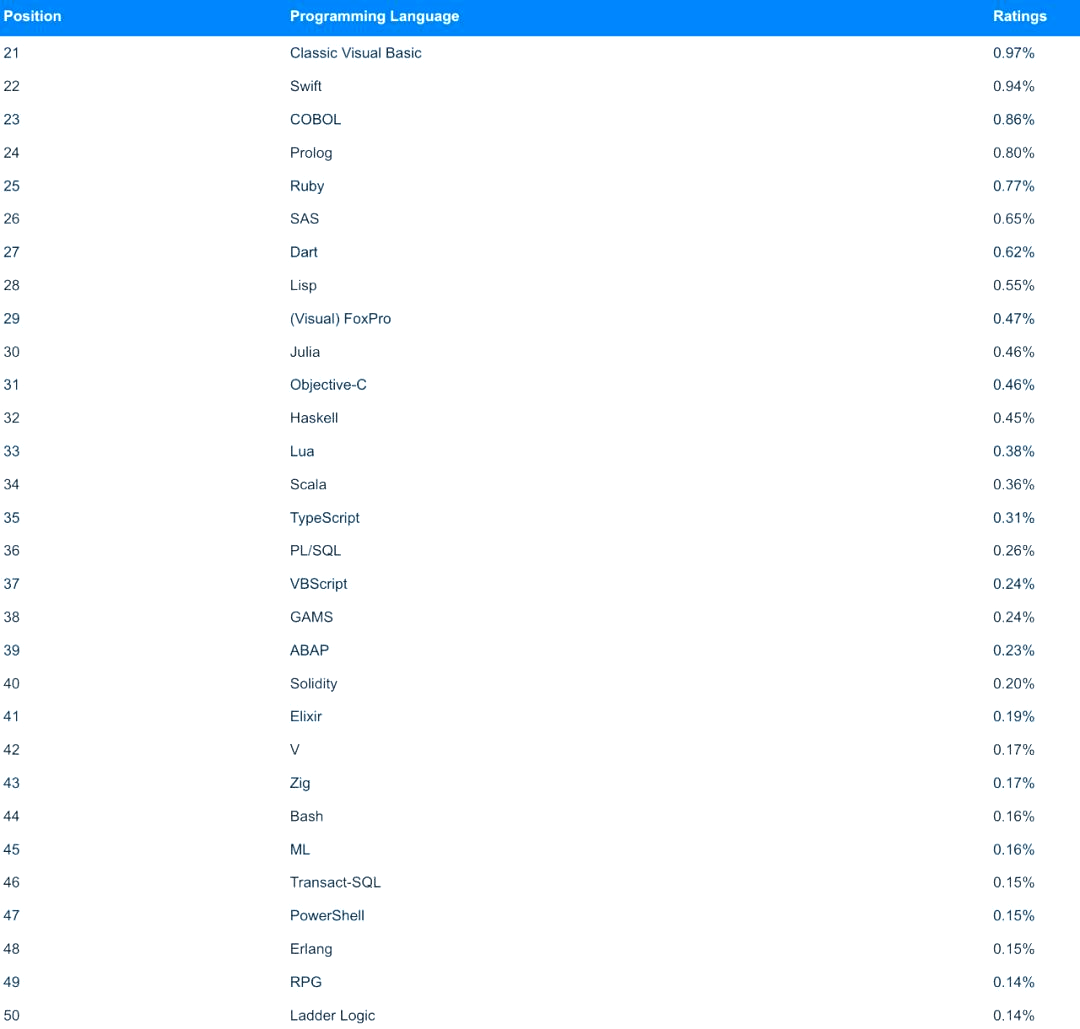Select the COBOL row text
The height and width of the screenshot is (1029, 1080).
(315, 119)
